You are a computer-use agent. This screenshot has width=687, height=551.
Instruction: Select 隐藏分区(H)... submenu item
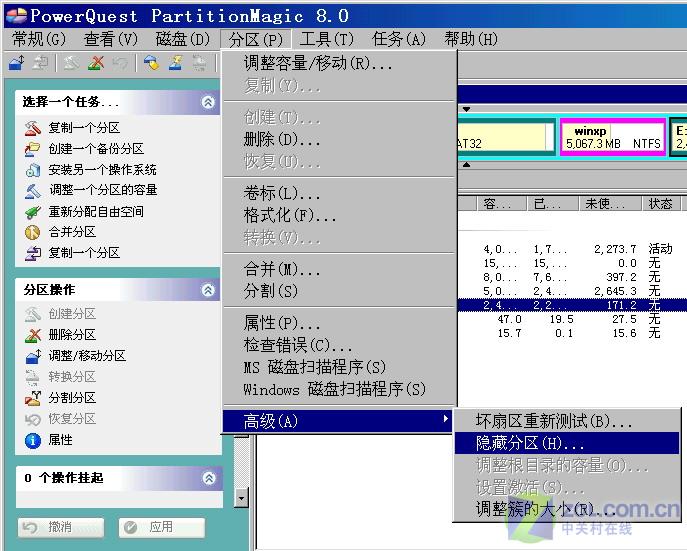(x=567, y=443)
